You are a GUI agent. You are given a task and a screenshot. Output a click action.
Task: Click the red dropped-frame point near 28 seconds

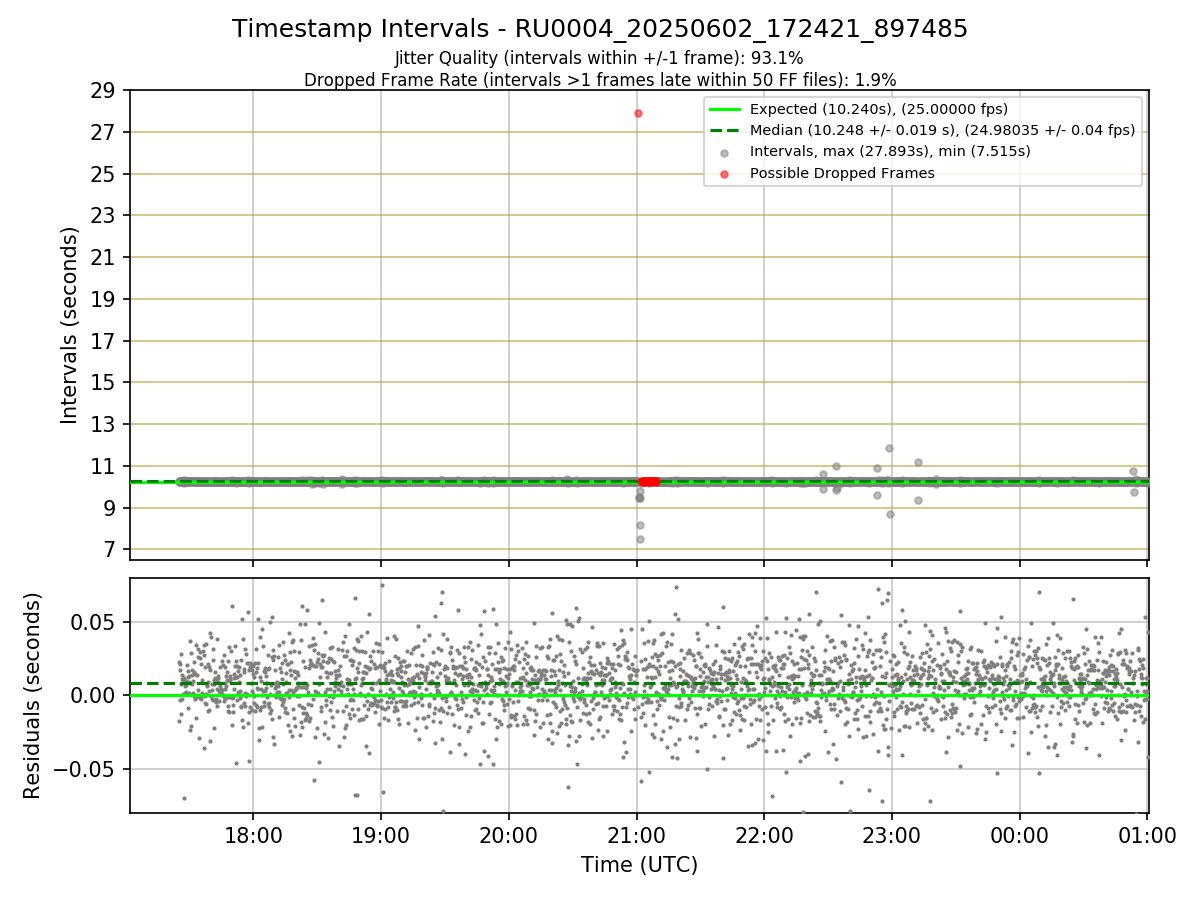(x=638, y=113)
